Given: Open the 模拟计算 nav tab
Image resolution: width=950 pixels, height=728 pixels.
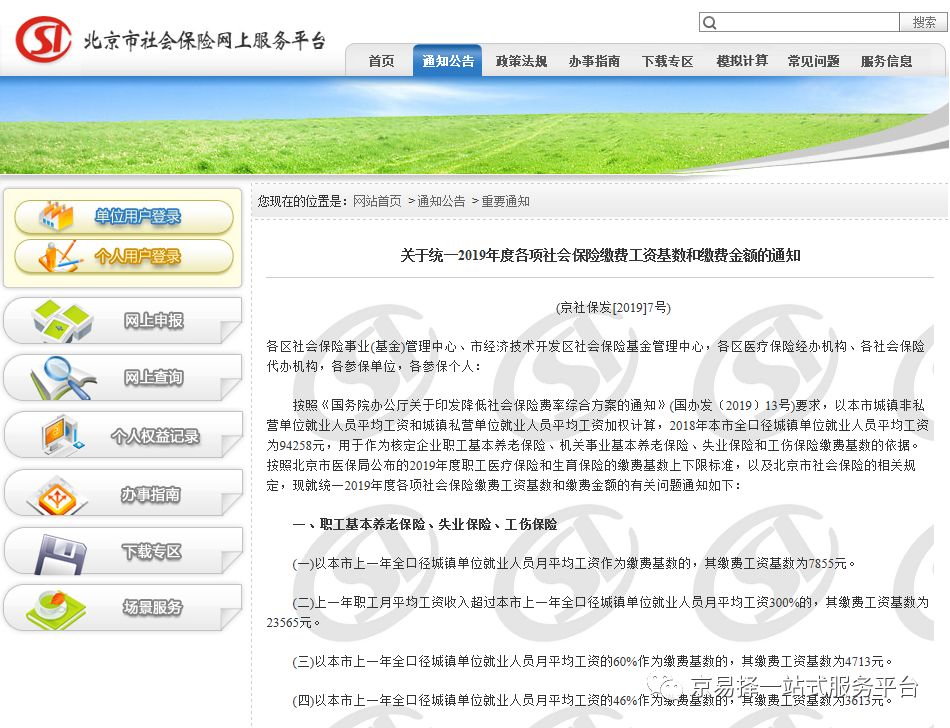Looking at the screenshot, I should [742, 61].
